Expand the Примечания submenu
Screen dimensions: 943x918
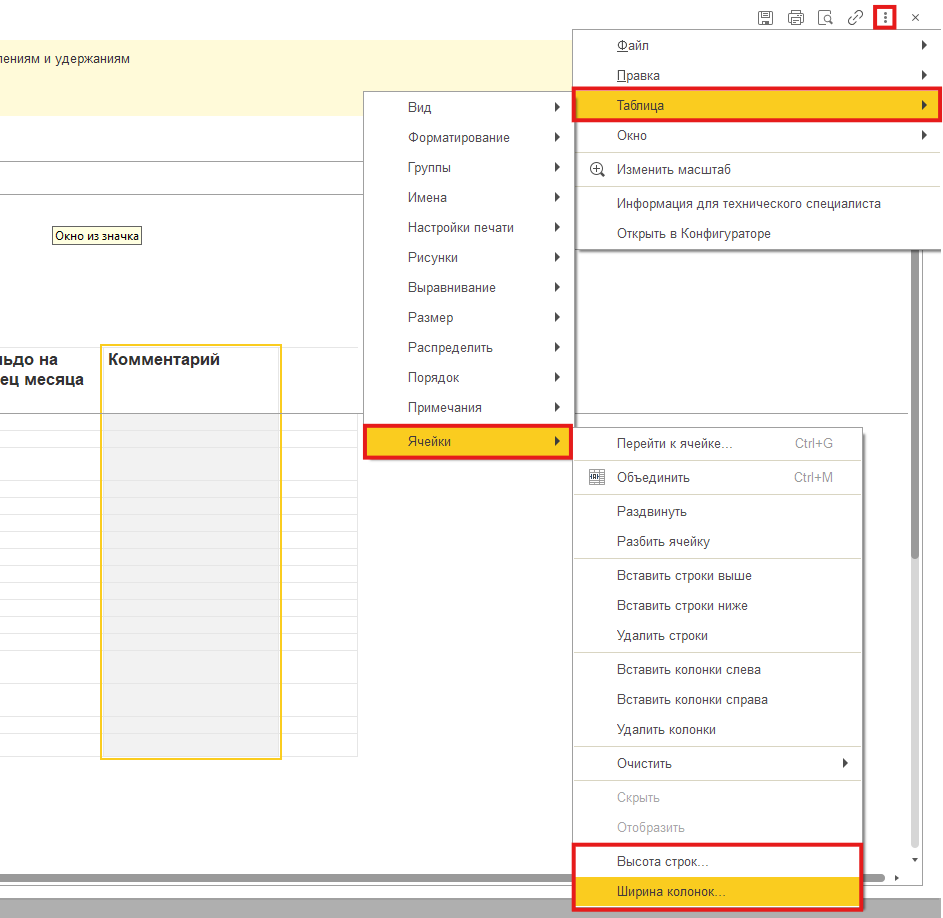coord(469,407)
